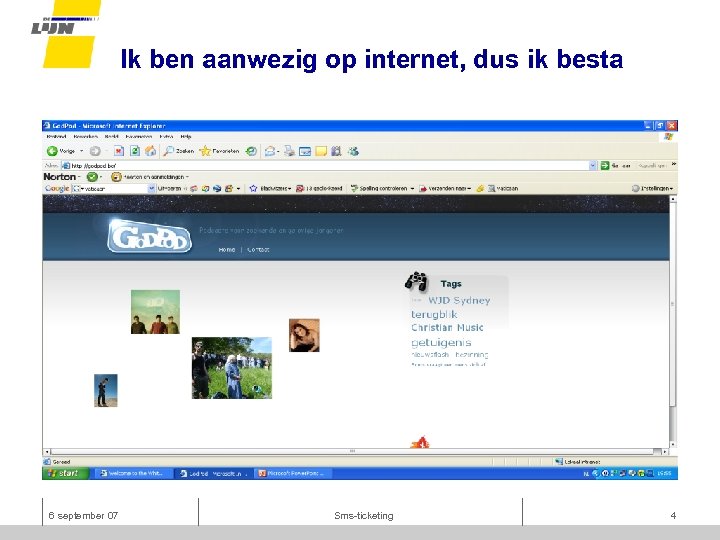This screenshot has width=720, height=540.
Task: Switch to Welcome to the Whit... taskbar window
Action: (133, 473)
